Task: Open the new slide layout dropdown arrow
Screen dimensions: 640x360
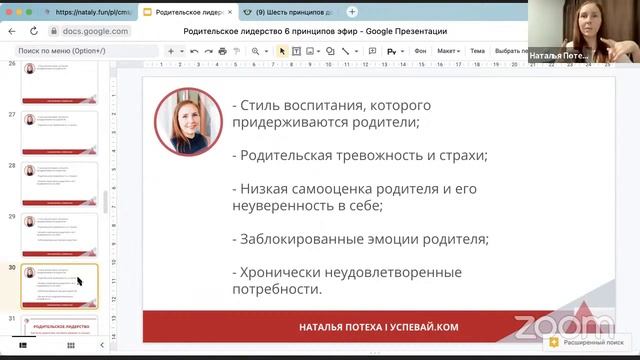Action: coord(182,51)
